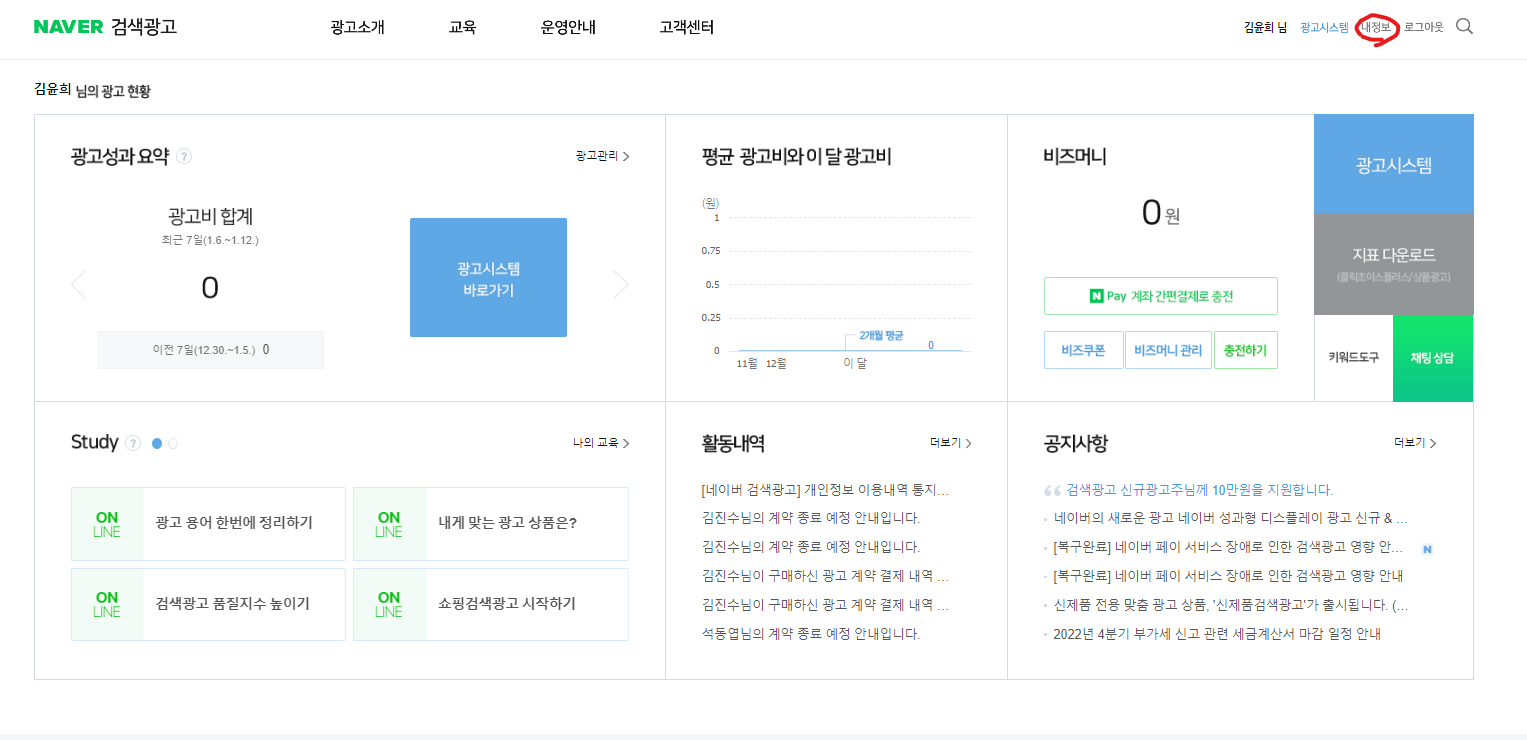Open the 비즈머니 관리 button
Viewport: 1527px width, 740px height.
click(1168, 351)
